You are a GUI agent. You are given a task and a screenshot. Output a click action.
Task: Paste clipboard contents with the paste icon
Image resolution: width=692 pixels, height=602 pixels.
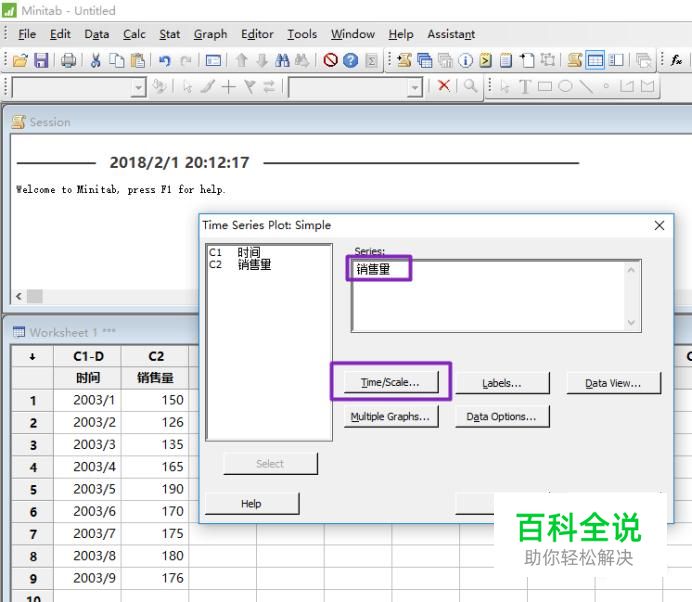(x=138, y=60)
